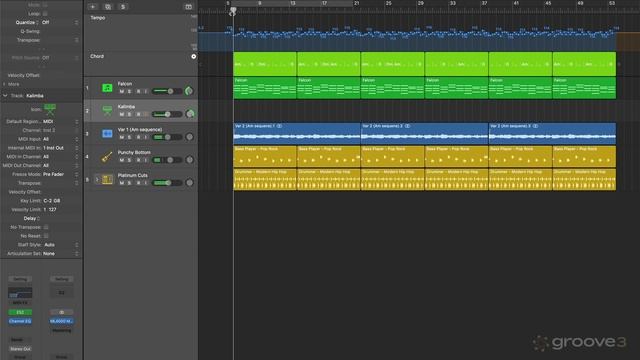Adjust the Falcon track volume slider
640x360 pixels.
167,91
